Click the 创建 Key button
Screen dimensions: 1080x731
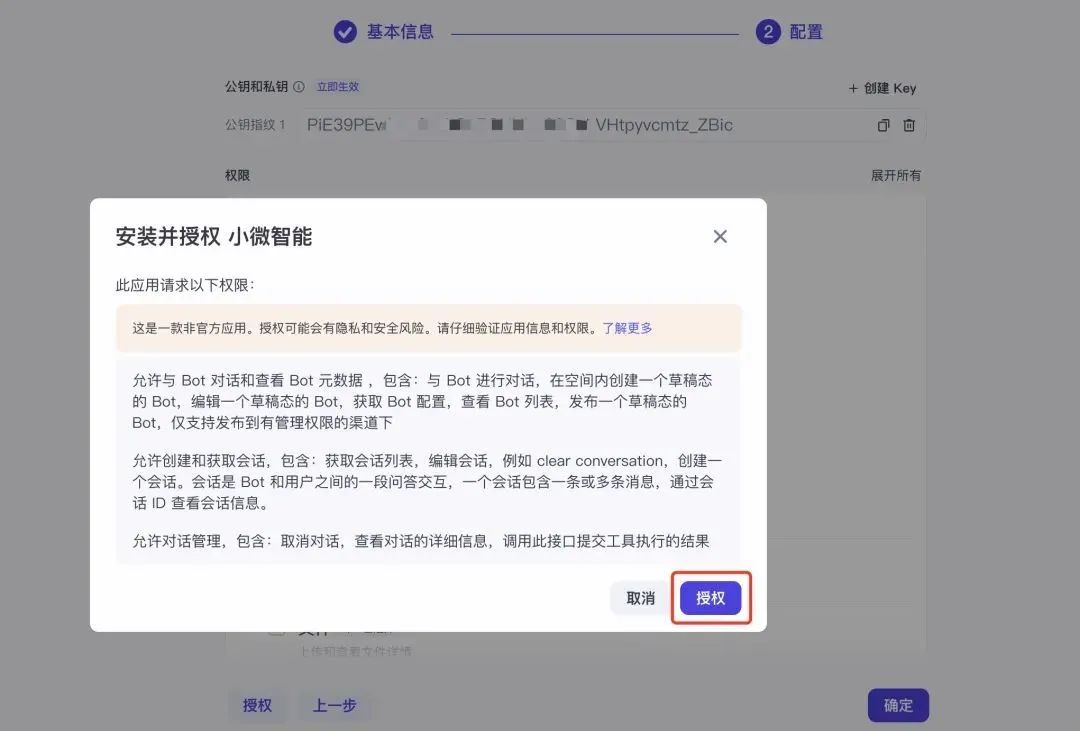pyautogui.click(x=882, y=88)
